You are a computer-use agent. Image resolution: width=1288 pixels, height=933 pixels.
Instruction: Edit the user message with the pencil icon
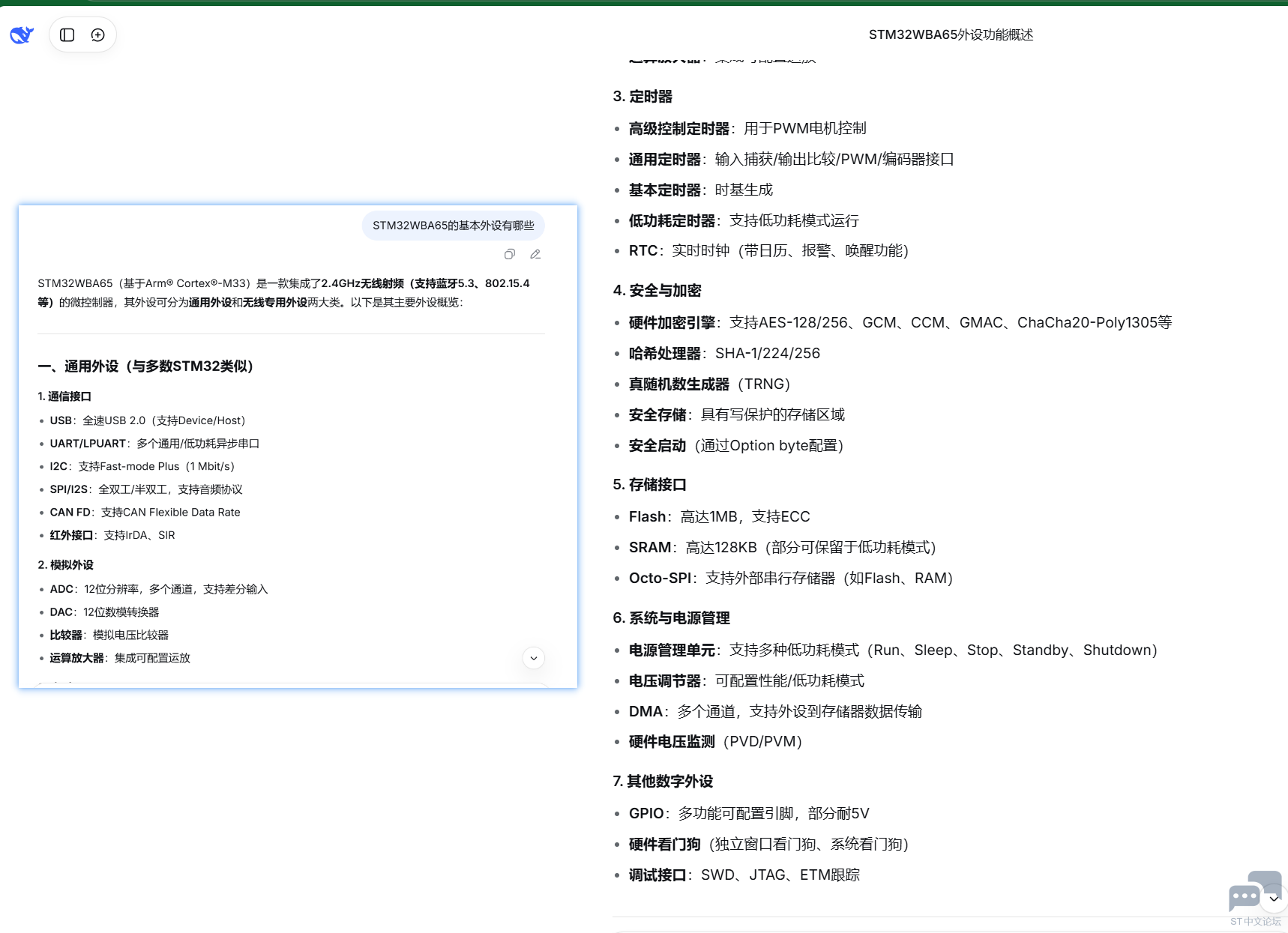pyautogui.click(x=535, y=254)
